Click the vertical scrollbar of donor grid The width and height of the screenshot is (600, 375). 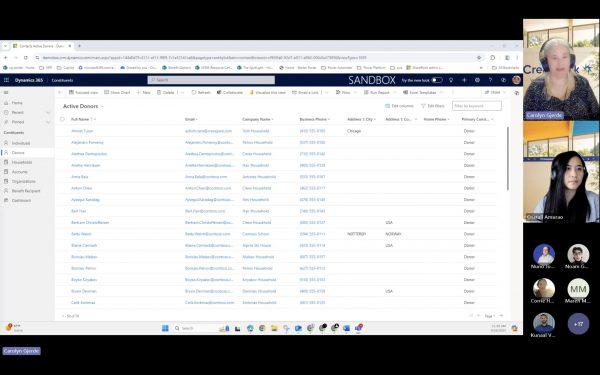coord(508,158)
